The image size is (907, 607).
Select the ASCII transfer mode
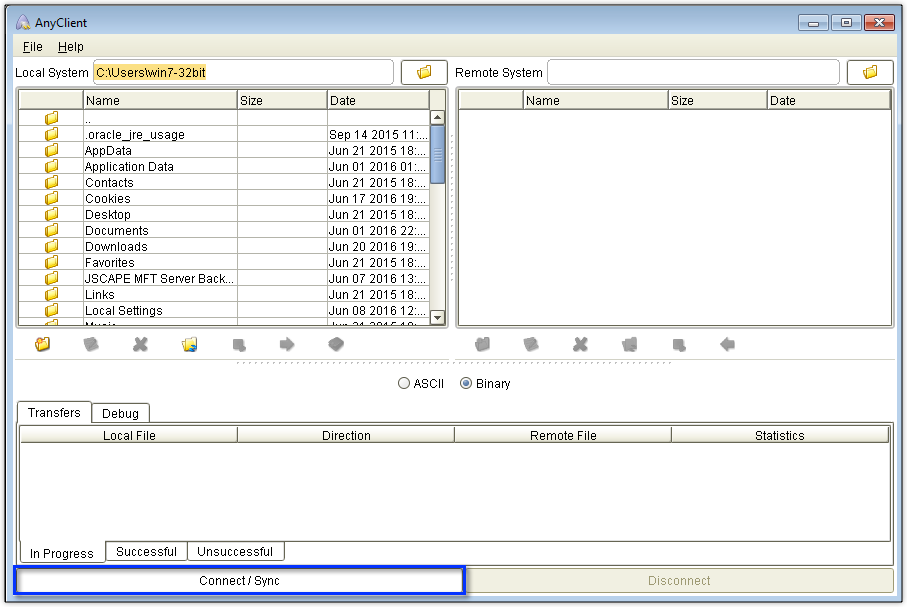tap(421, 384)
